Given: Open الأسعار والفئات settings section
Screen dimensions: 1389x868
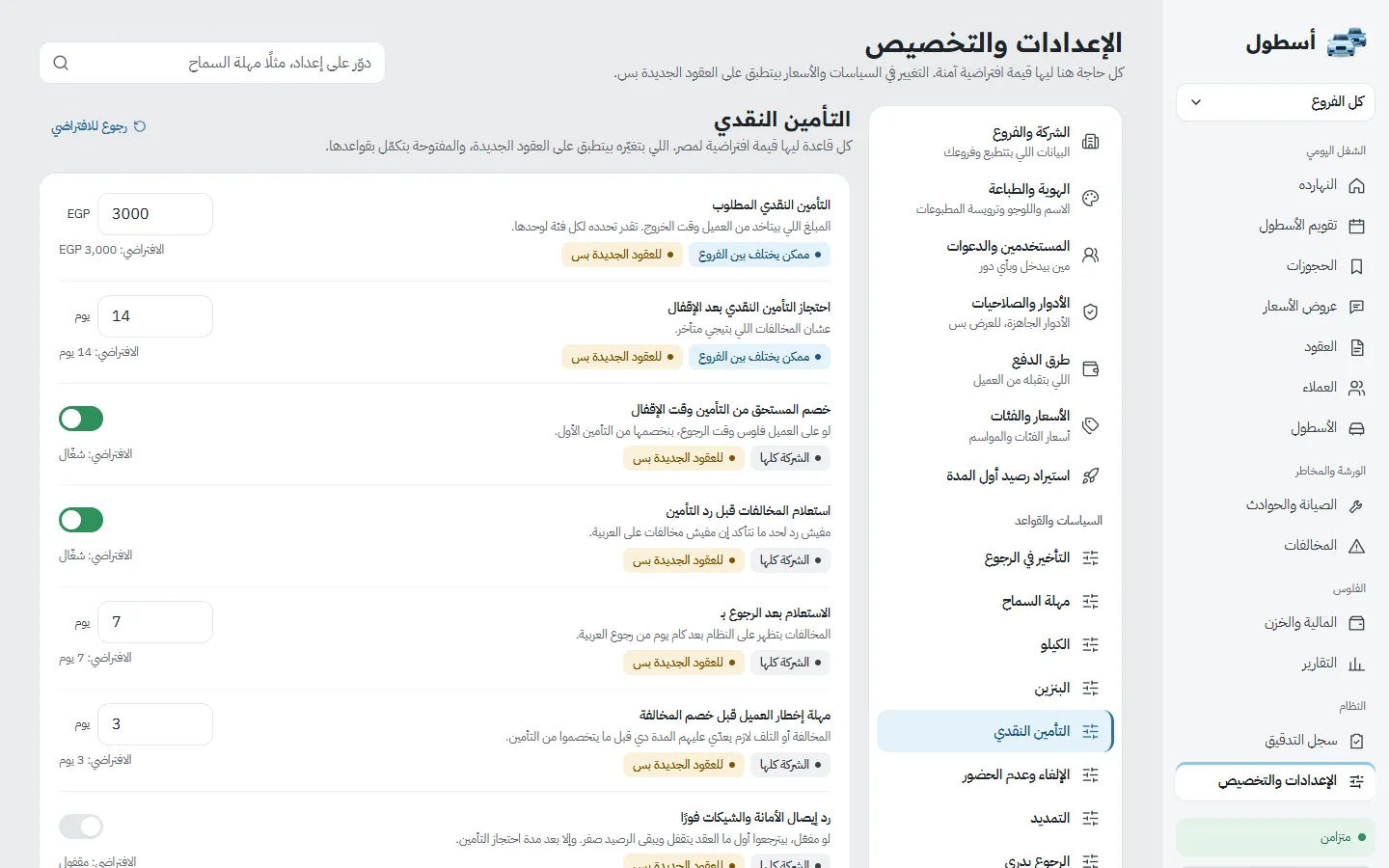Looking at the screenshot, I should click(x=994, y=425).
